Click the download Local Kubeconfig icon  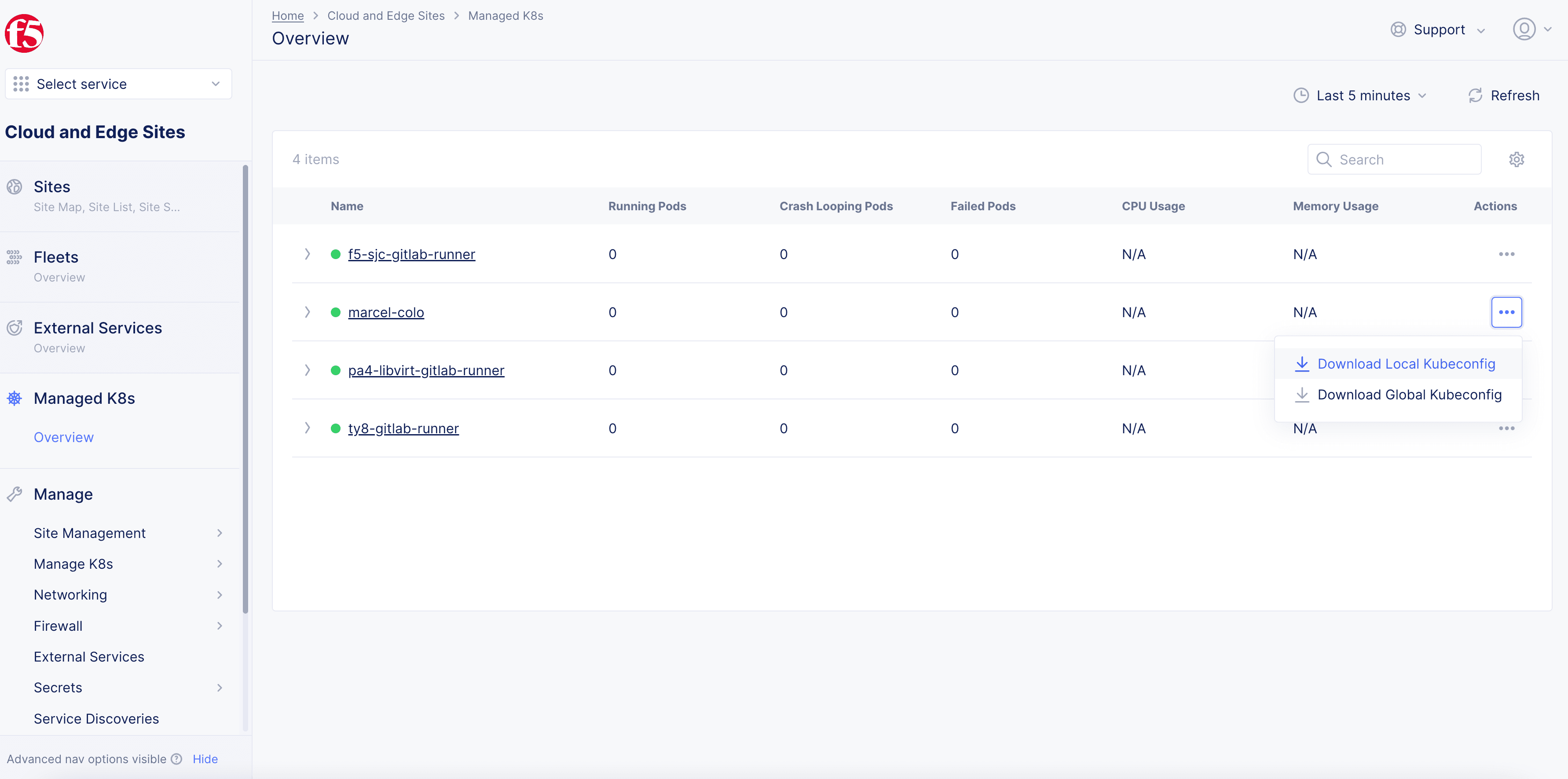pyautogui.click(x=1302, y=363)
